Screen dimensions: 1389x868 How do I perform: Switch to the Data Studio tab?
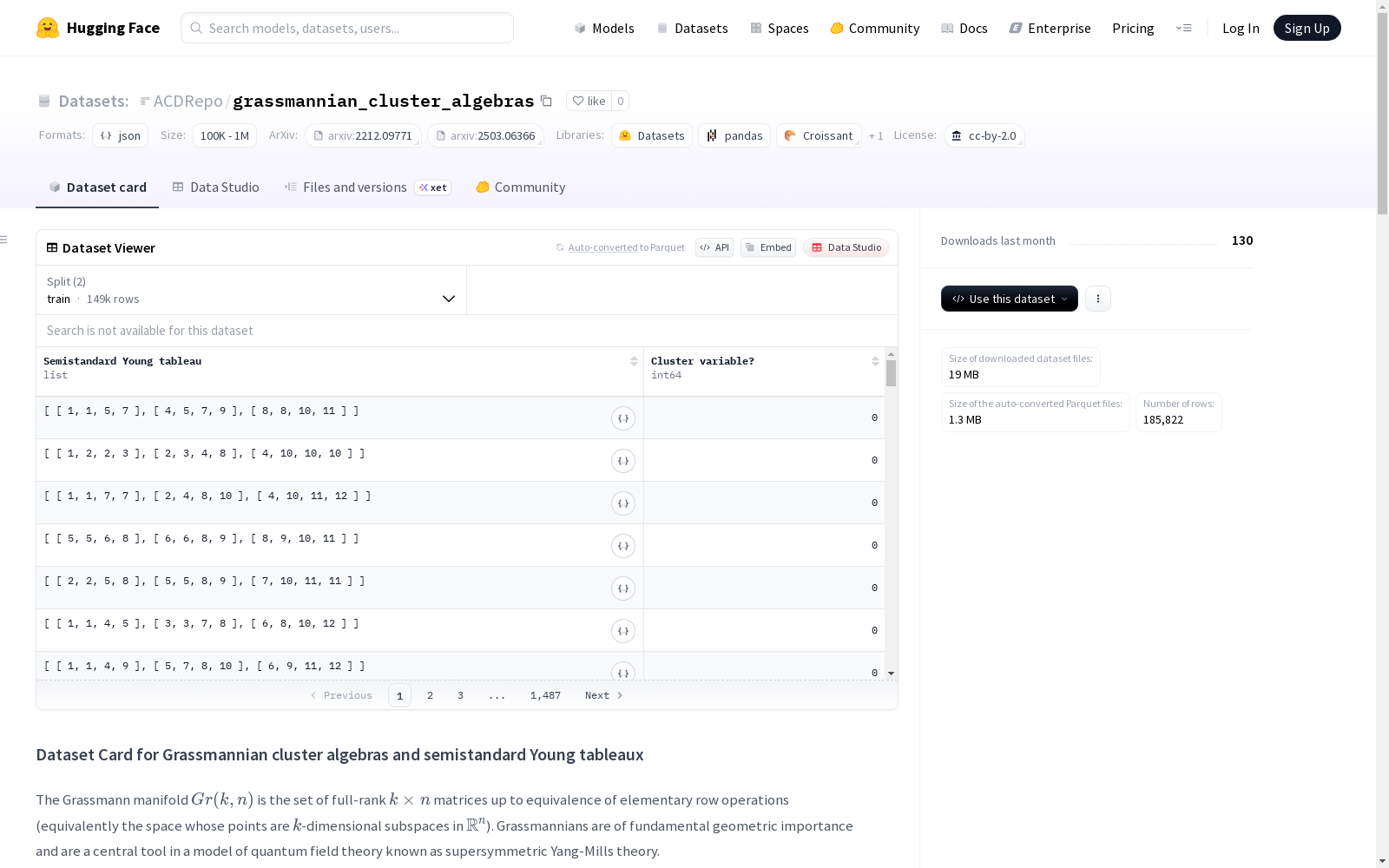(x=215, y=187)
